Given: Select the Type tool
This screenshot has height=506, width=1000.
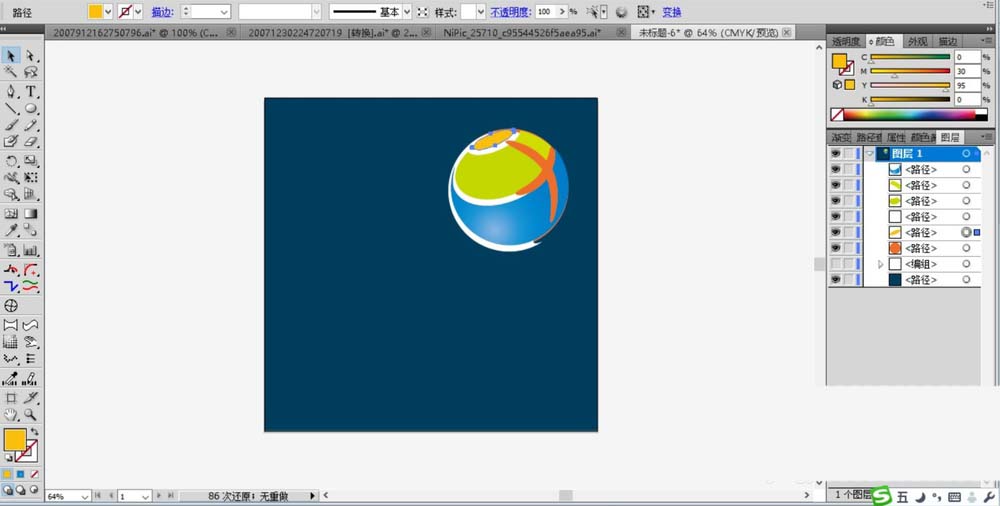Looking at the screenshot, I should click(30, 92).
